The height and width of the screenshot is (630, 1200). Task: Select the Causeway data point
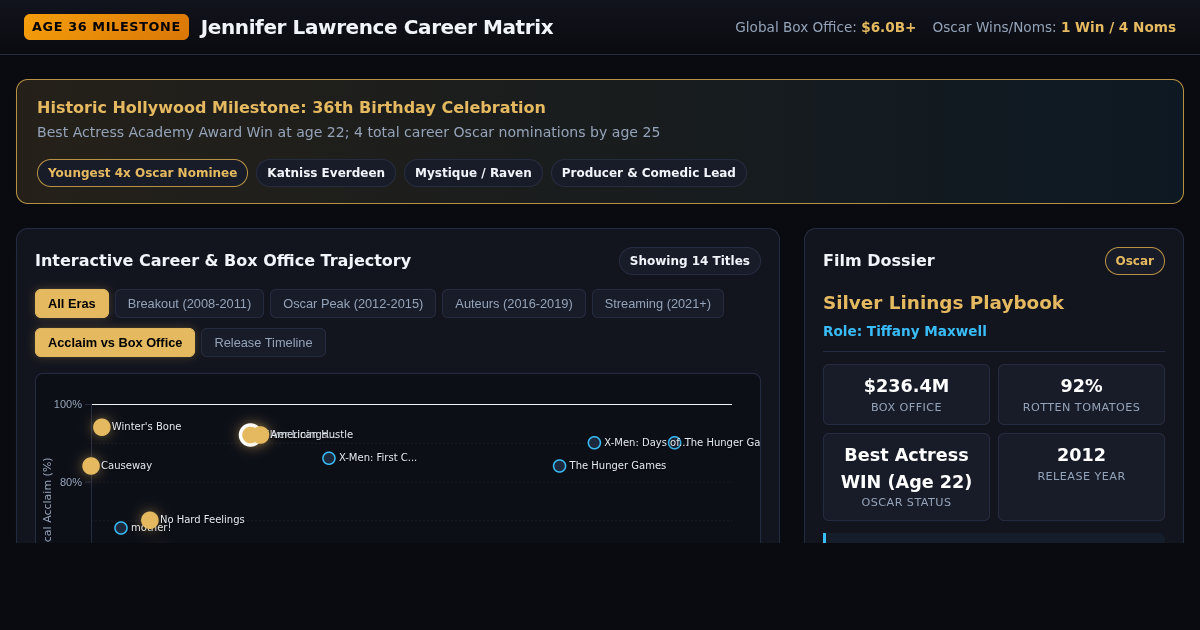tap(91, 466)
